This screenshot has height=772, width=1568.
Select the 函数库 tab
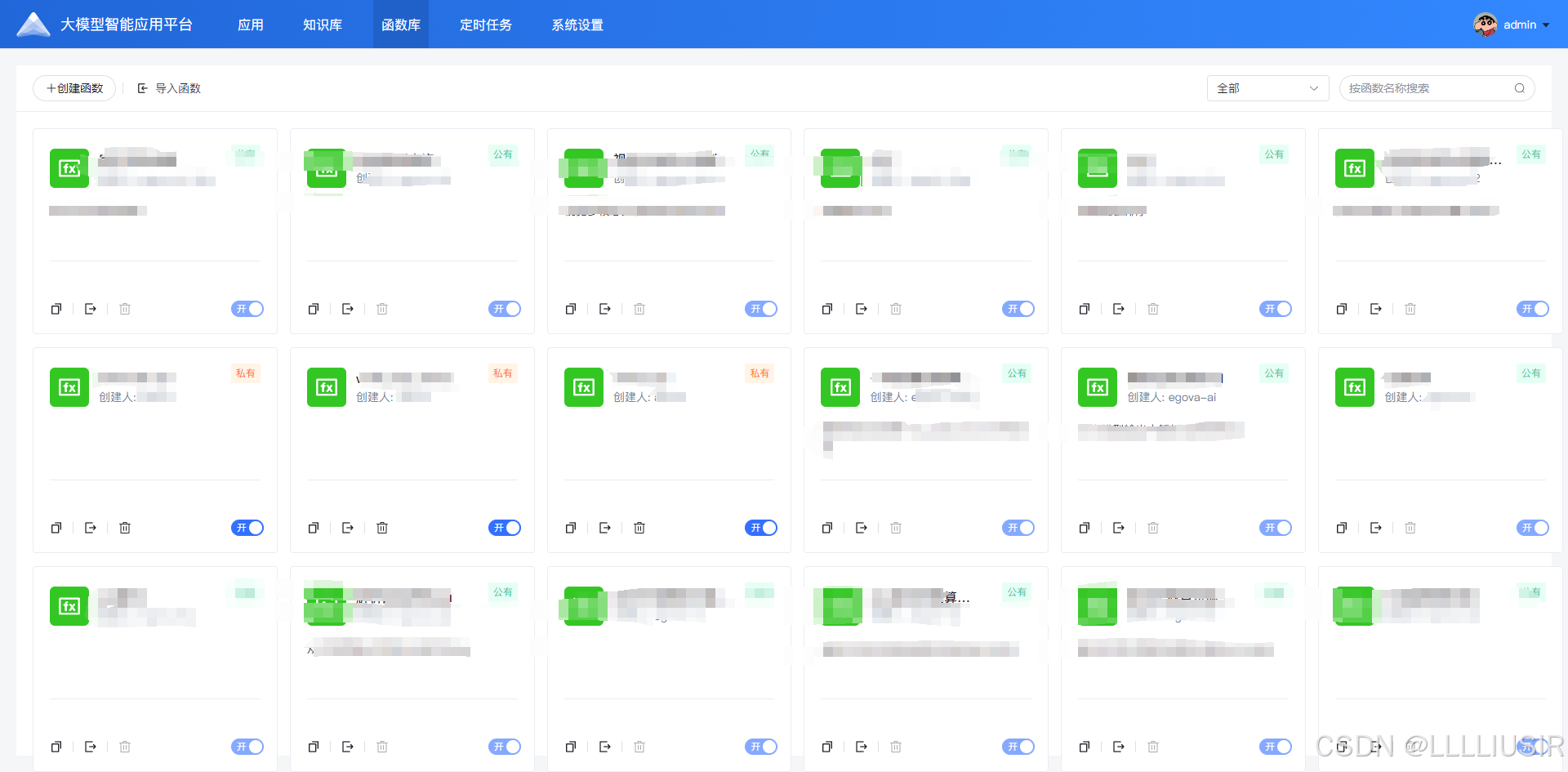(401, 25)
